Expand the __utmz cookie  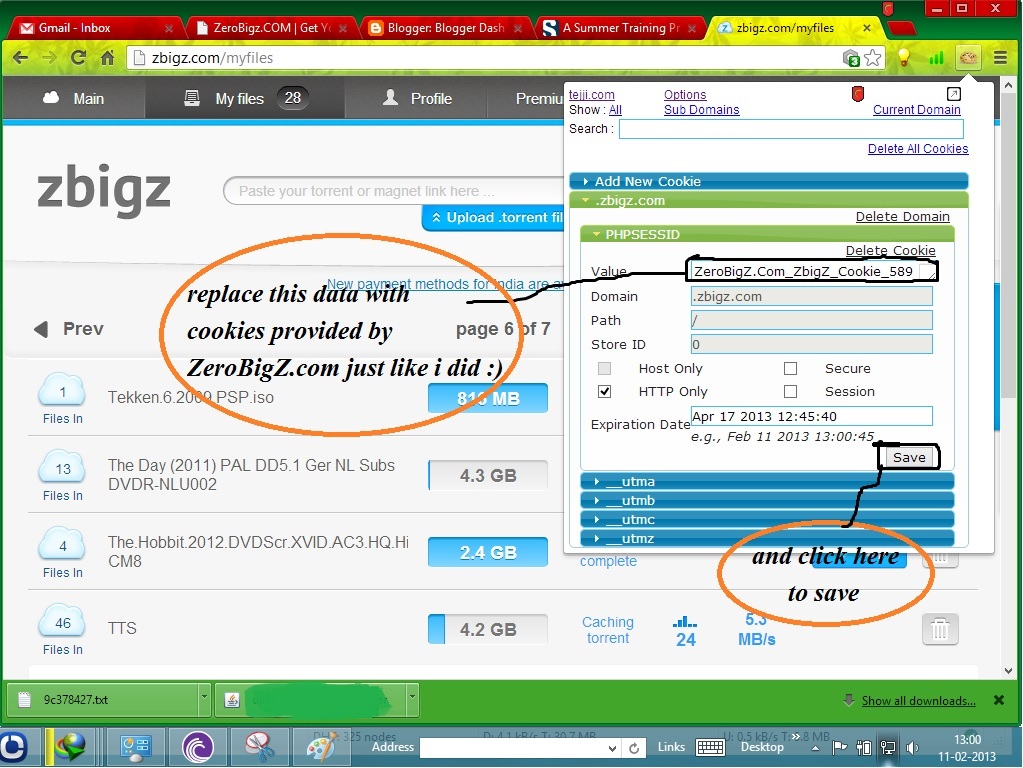(767, 538)
